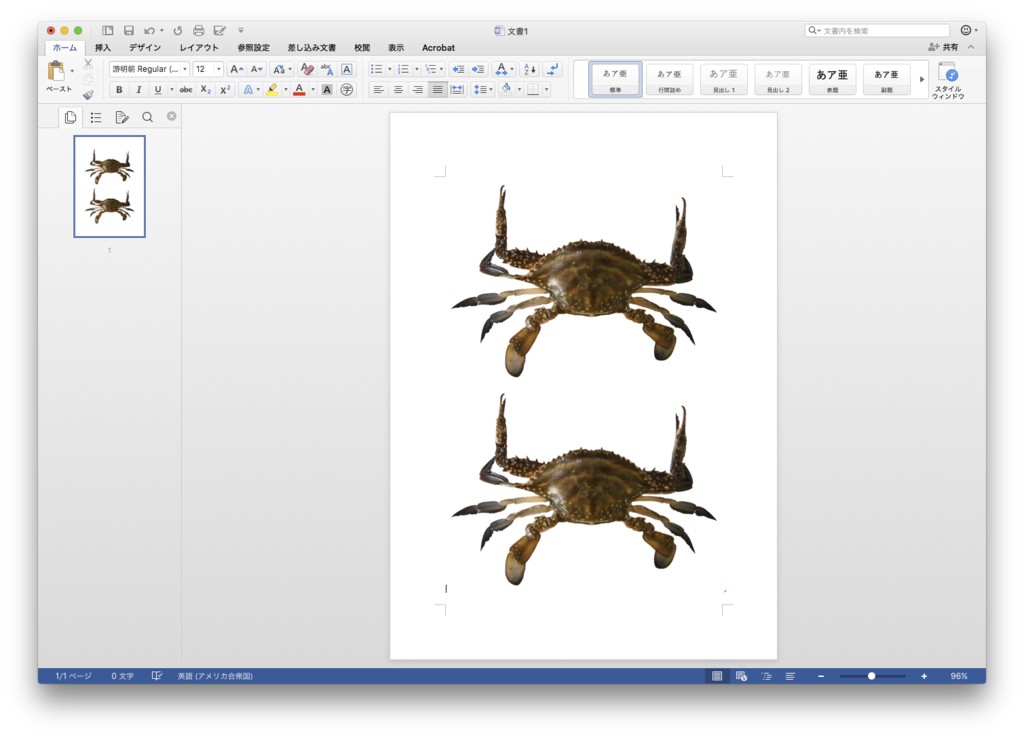Viewport: 1024px width, 738px height.
Task: Open the 参照設定 tab
Action: tap(253, 48)
